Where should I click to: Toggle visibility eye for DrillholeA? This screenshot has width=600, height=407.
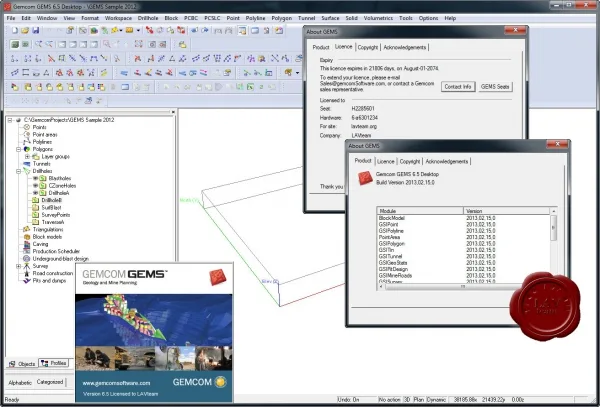[x=35, y=193]
